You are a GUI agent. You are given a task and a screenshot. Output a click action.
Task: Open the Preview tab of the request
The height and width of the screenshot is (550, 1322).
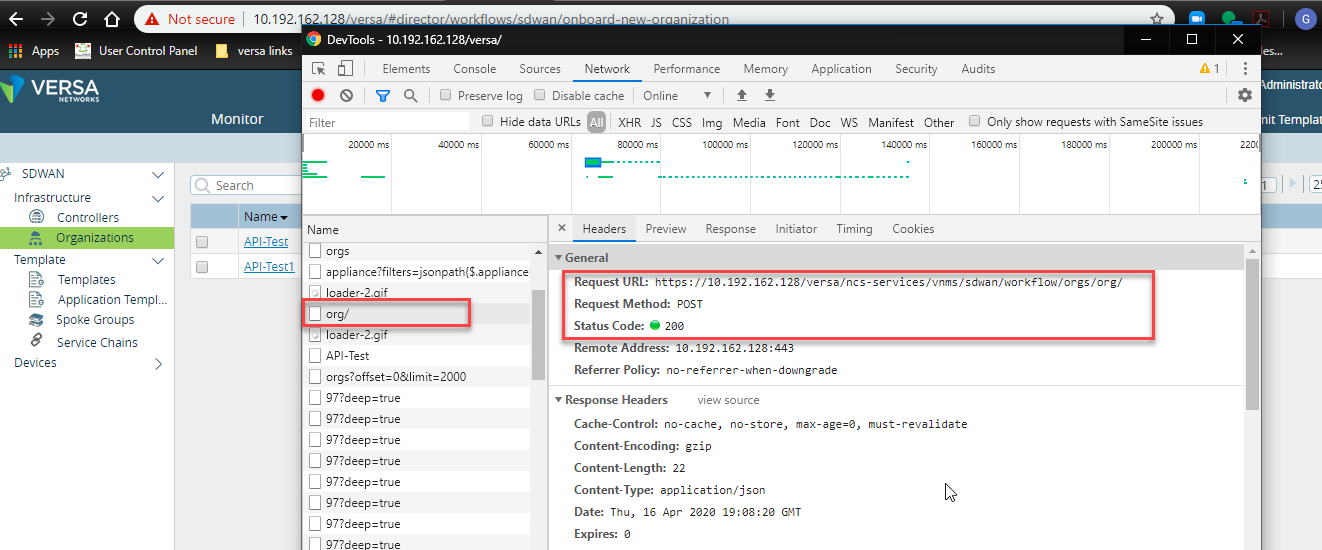pos(666,229)
